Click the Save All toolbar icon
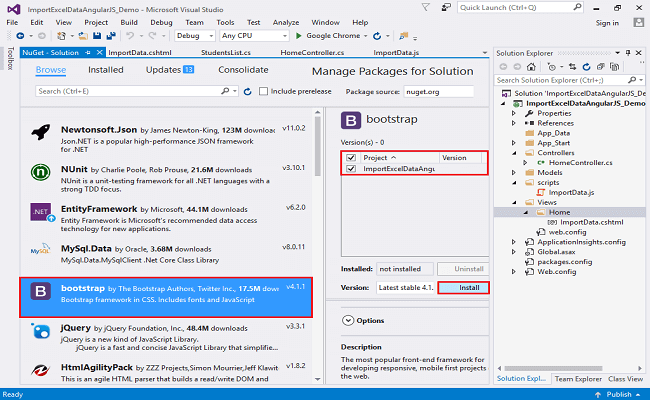The image size is (650, 400). (x=111, y=36)
